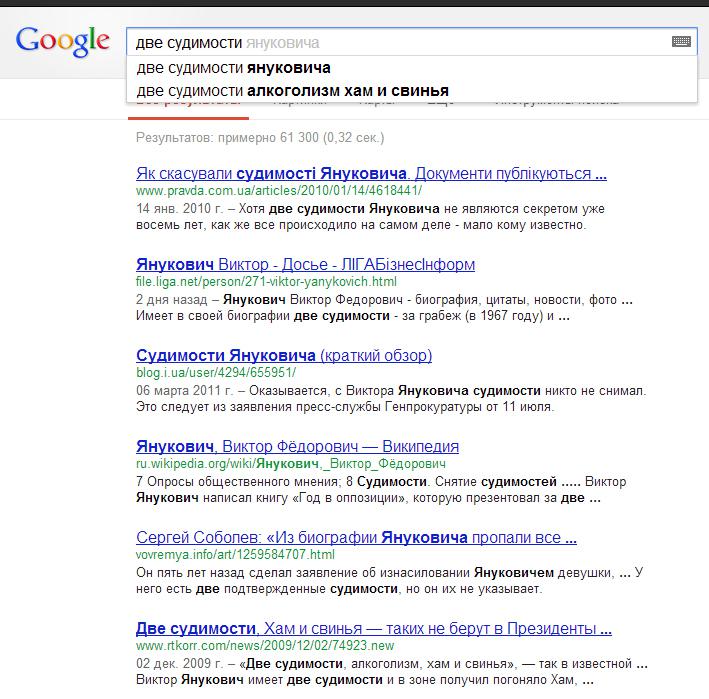Click the date '06 марта 2011 г.' in snippet
The image size is (709, 699).
[184, 390]
